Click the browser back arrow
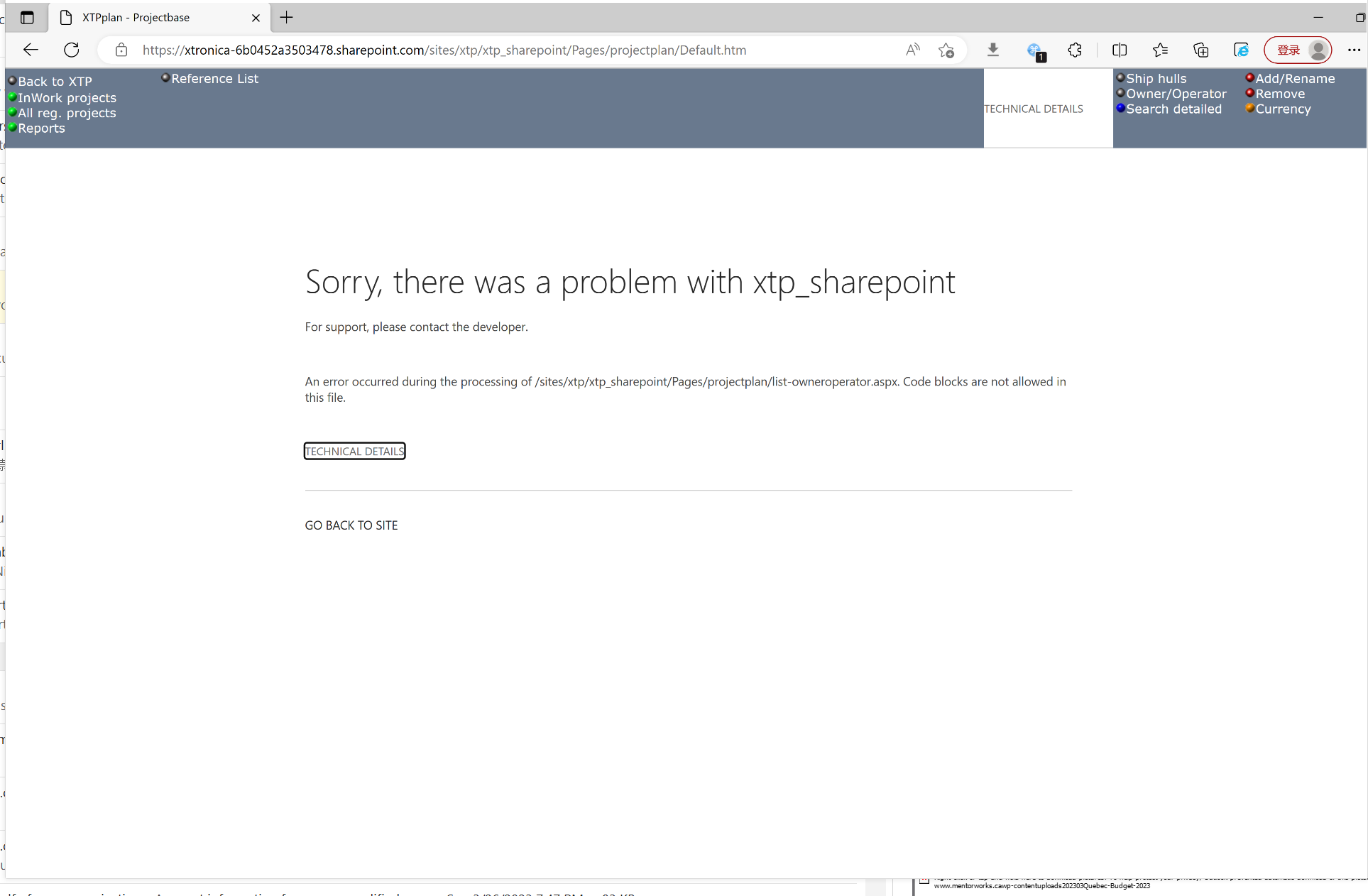Image resolution: width=1368 pixels, height=896 pixels. 31,50
